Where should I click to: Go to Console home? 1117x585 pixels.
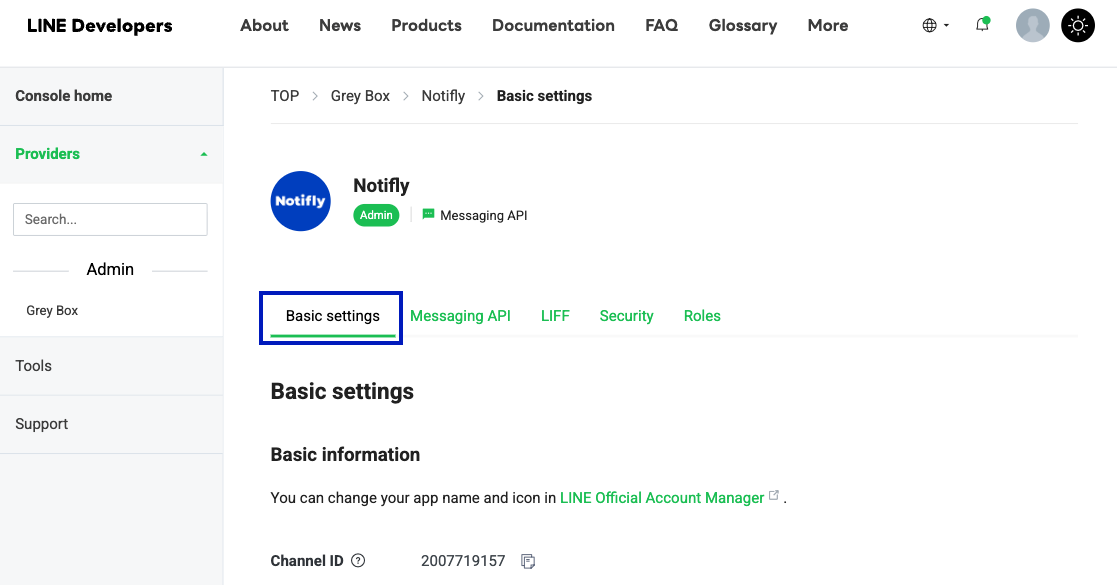coord(63,95)
